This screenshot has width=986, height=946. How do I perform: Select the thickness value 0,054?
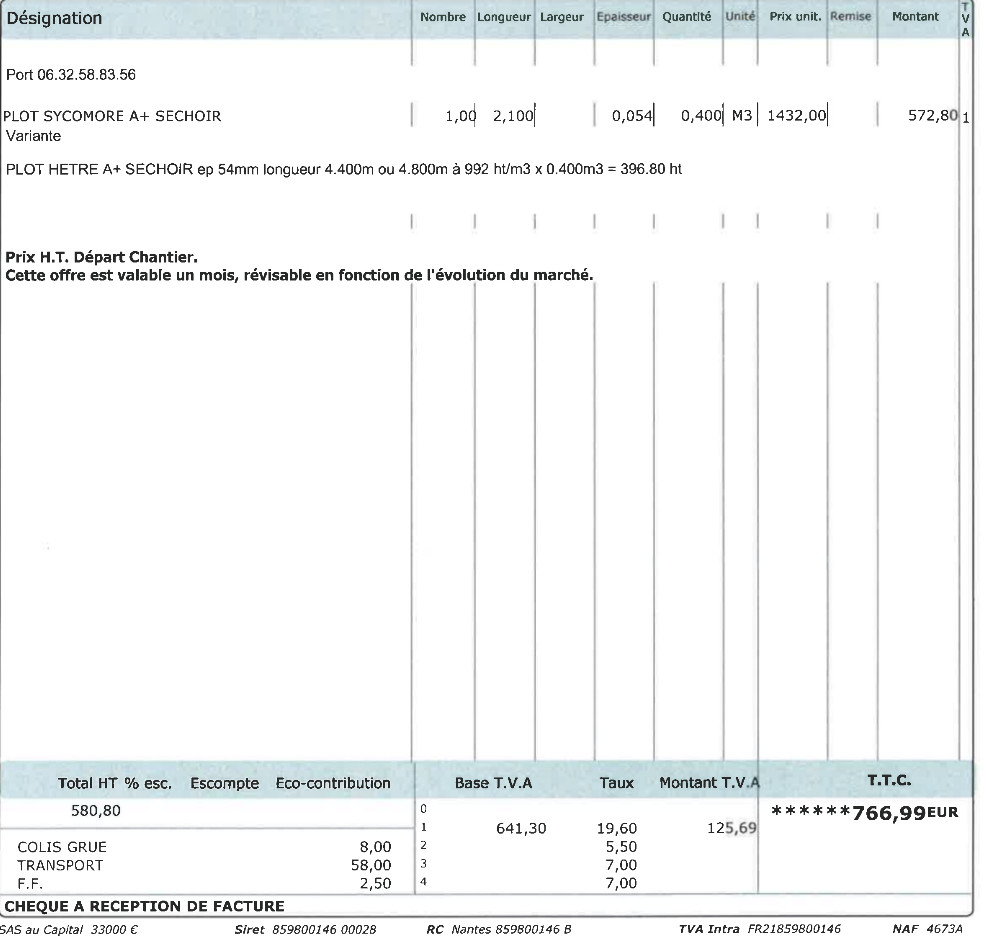coord(632,116)
